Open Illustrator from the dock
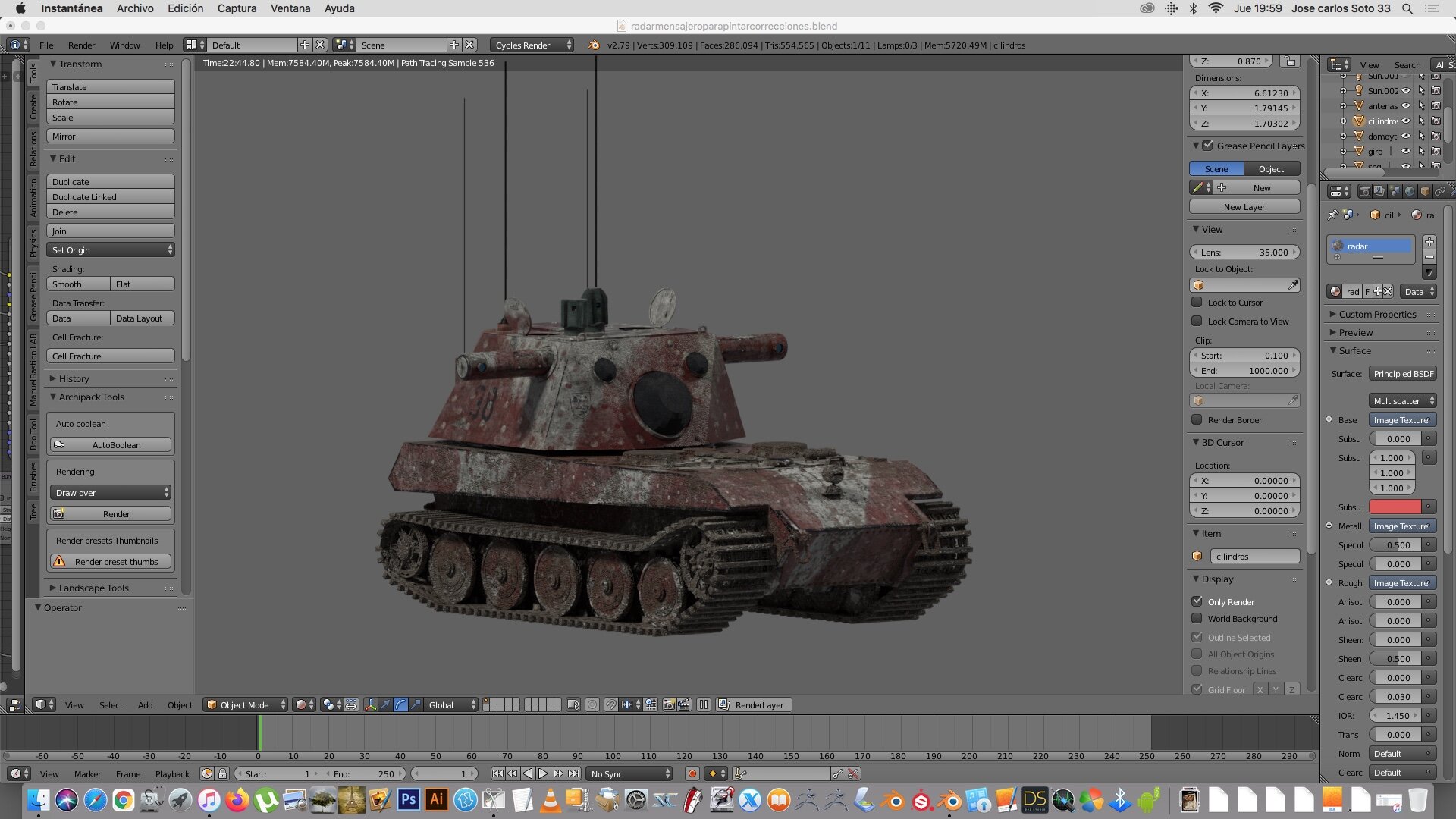The width and height of the screenshot is (1456, 819). pyautogui.click(x=437, y=799)
